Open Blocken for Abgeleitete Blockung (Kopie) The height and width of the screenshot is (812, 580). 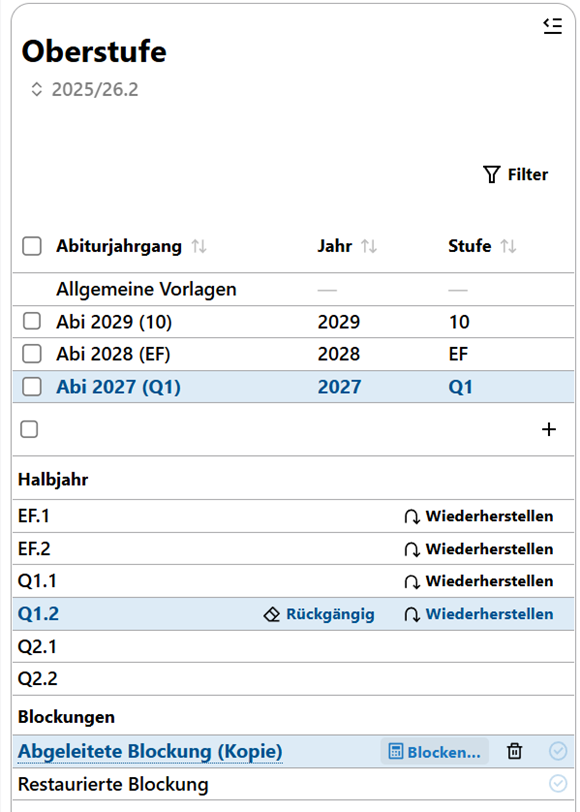pos(434,751)
